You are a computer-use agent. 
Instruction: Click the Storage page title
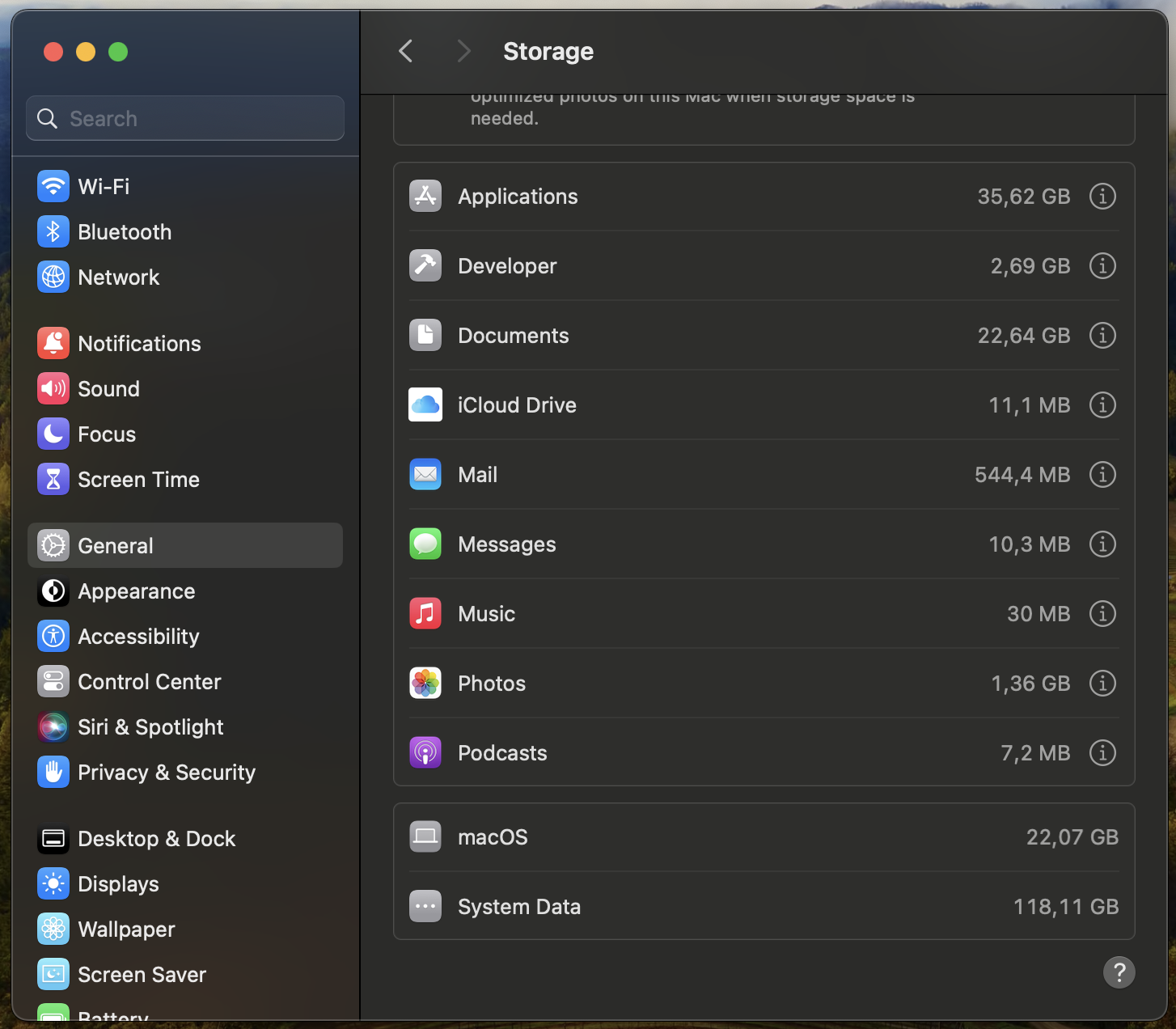[548, 51]
